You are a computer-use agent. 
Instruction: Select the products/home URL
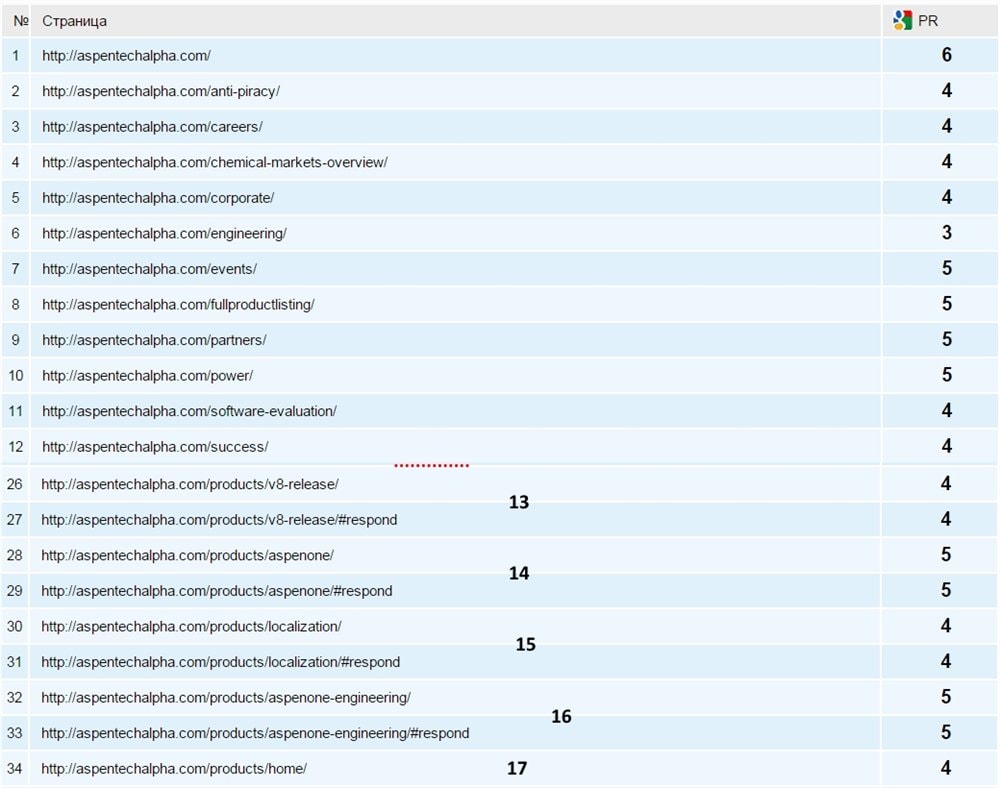[x=174, y=769]
